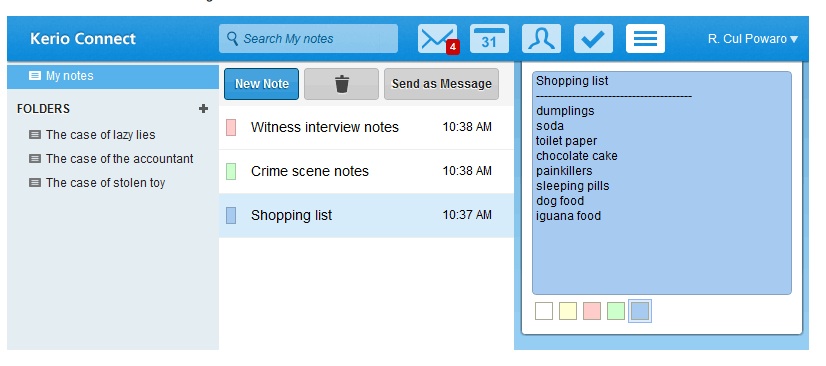826x366 pixels.
Task: Set note color to pink swatch
Action: (592, 311)
